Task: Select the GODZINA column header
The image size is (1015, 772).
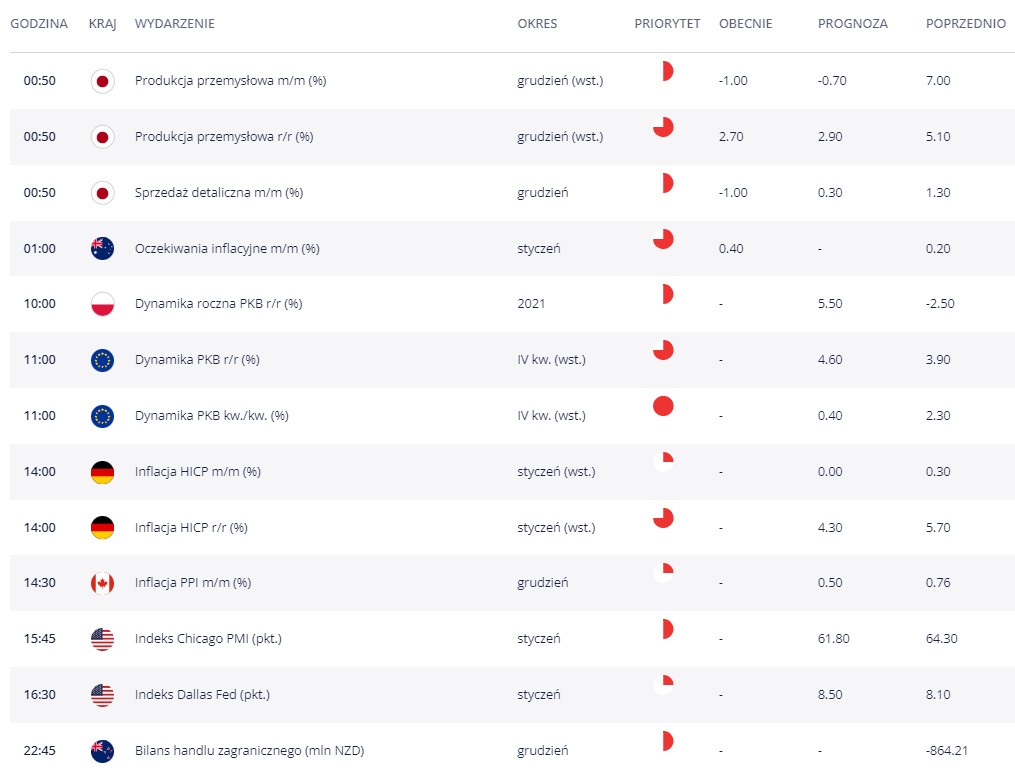Action: [39, 24]
